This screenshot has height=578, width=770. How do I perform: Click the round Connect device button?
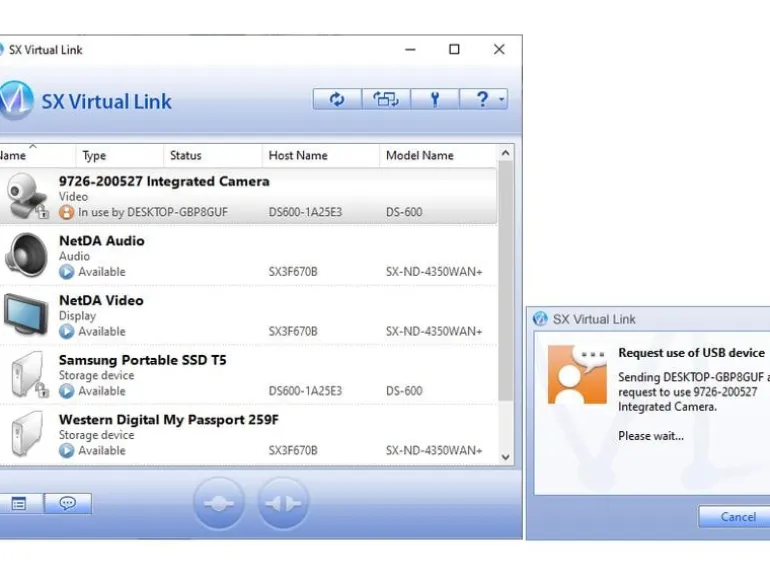(x=219, y=503)
